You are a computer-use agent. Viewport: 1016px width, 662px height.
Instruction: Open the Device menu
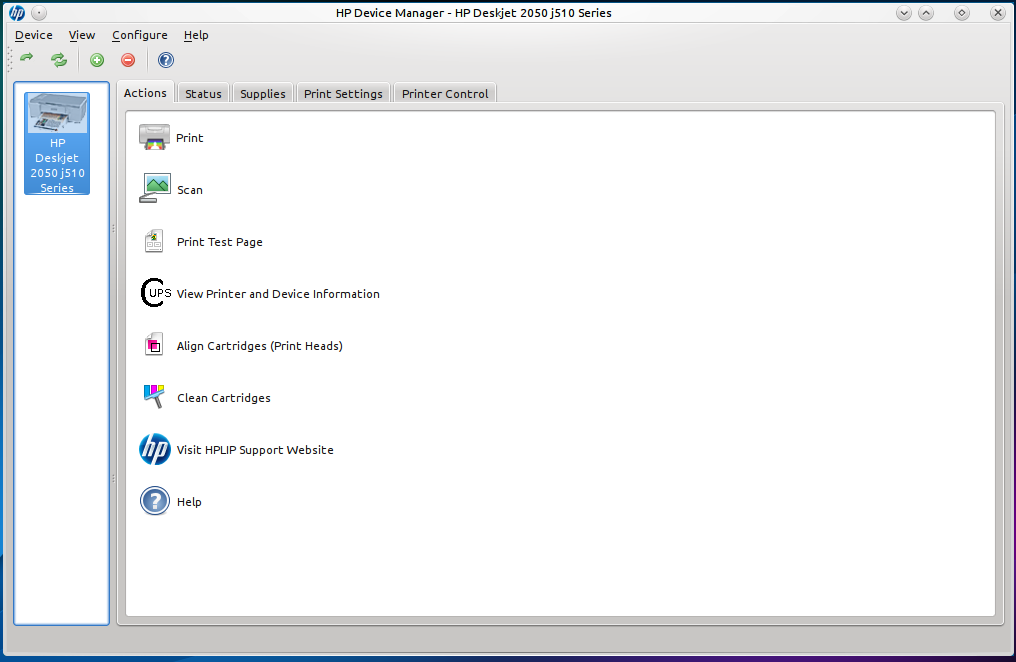pyautogui.click(x=34, y=35)
